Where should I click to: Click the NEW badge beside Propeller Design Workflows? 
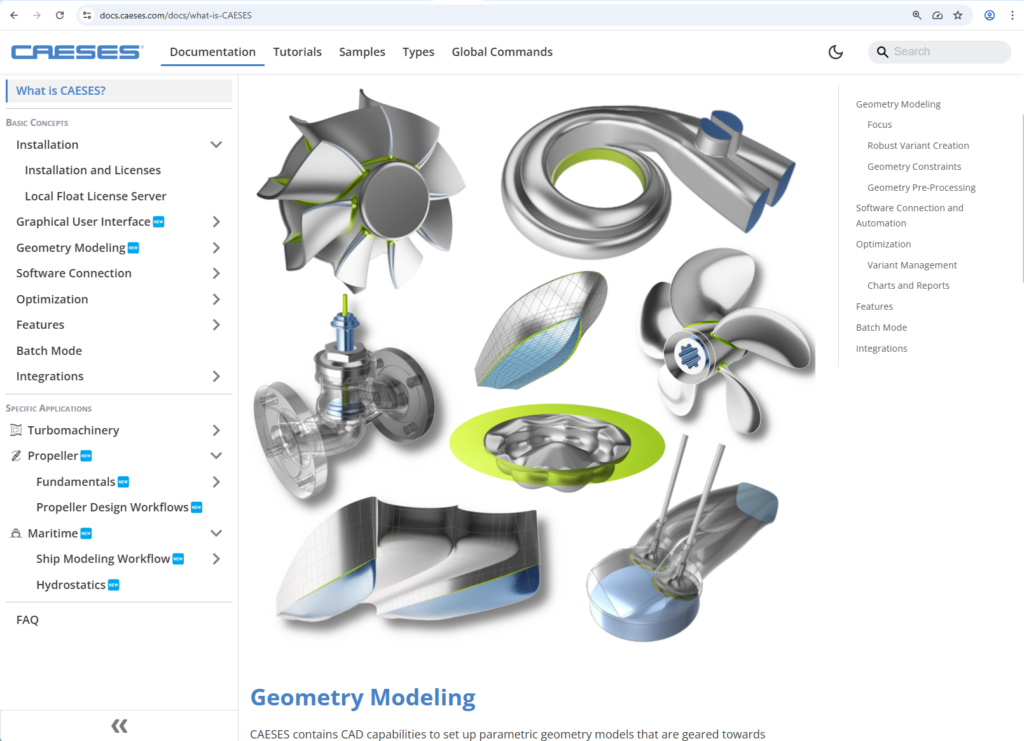pyautogui.click(x=197, y=507)
